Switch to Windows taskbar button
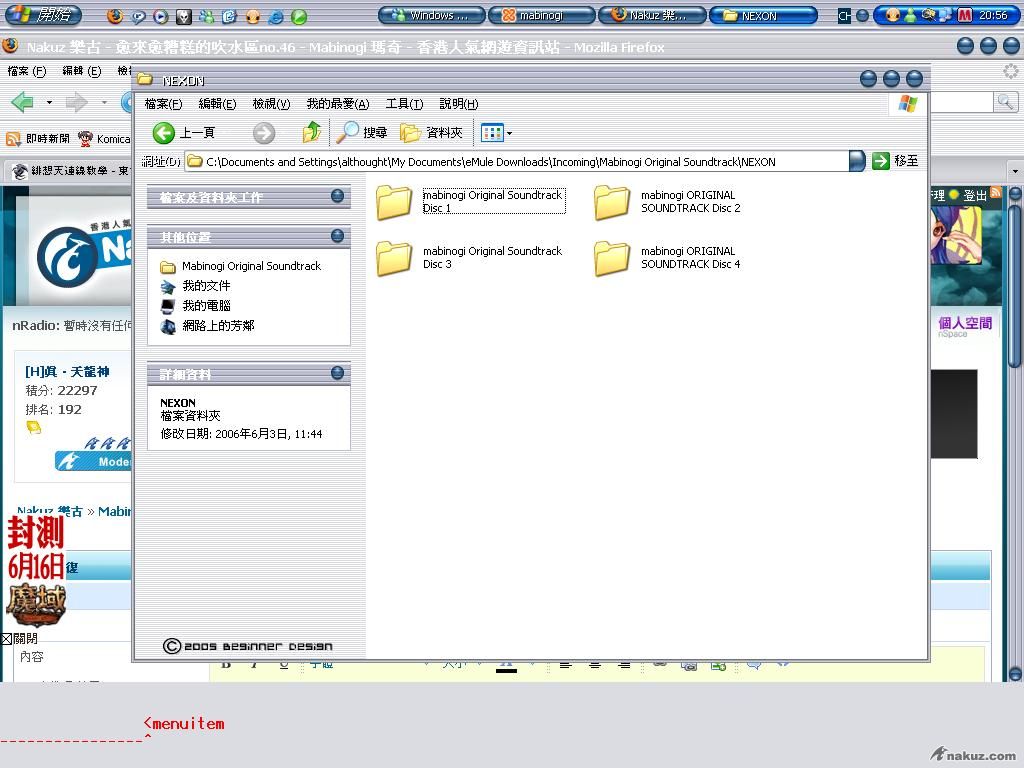The height and width of the screenshot is (768, 1024). click(x=432, y=15)
